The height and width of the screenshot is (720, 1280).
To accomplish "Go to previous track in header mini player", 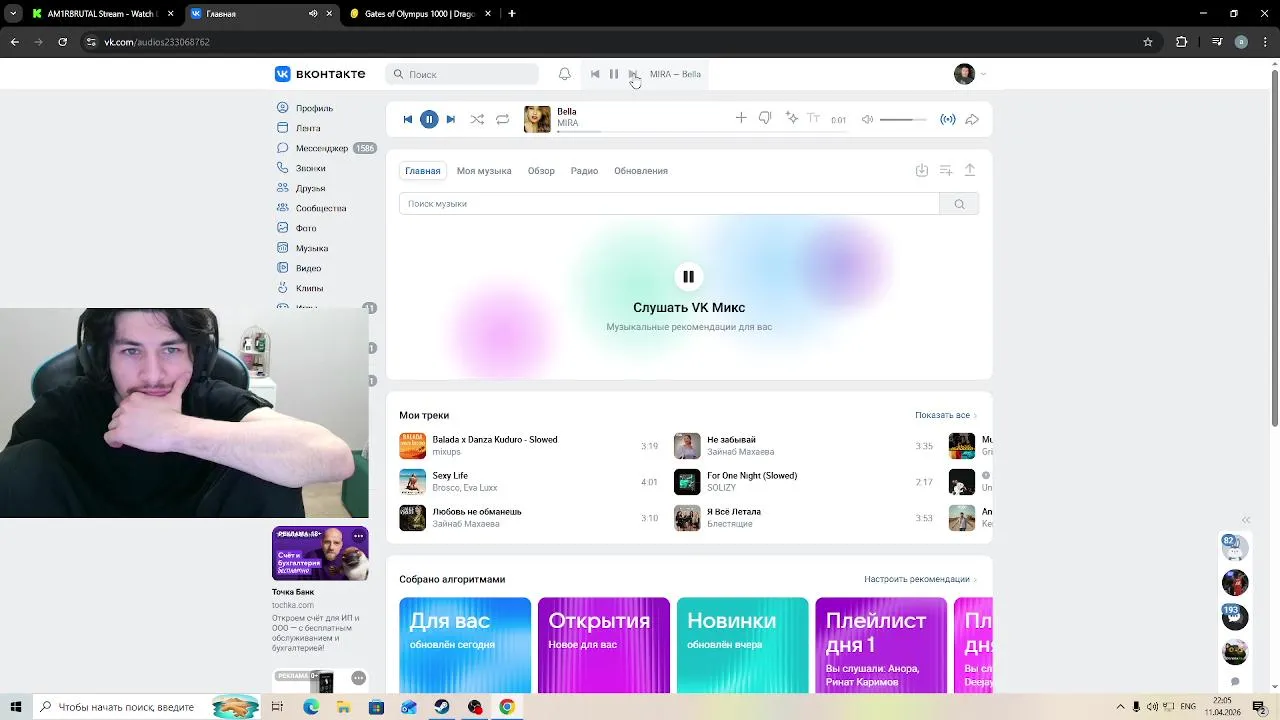I will pos(595,74).
